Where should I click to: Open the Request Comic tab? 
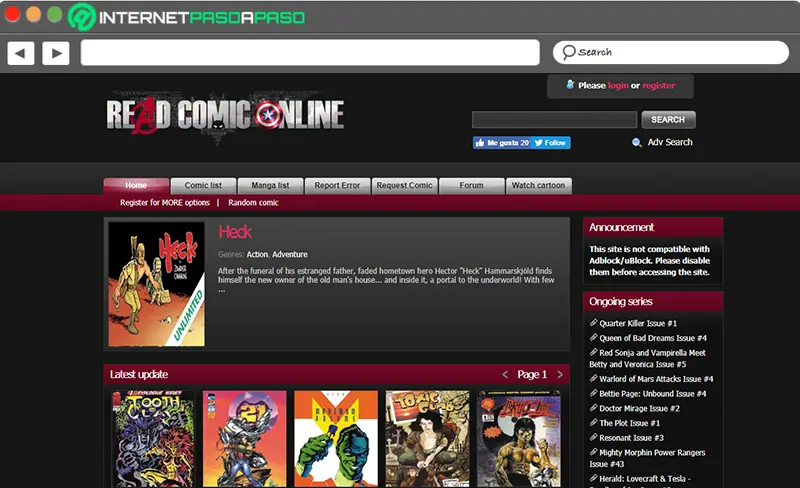click(405, 185)
